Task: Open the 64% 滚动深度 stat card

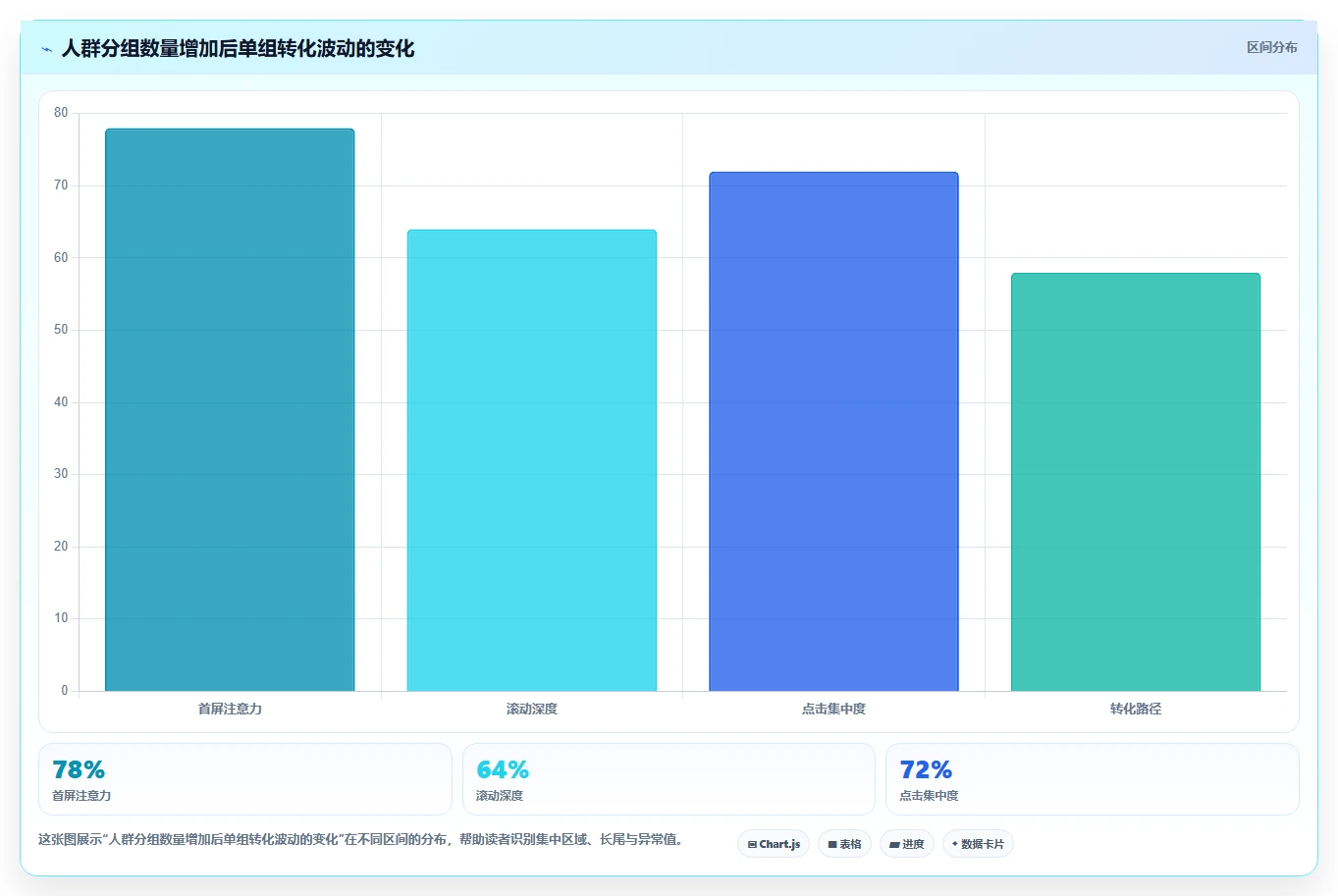Action: (x=669, y=779)
